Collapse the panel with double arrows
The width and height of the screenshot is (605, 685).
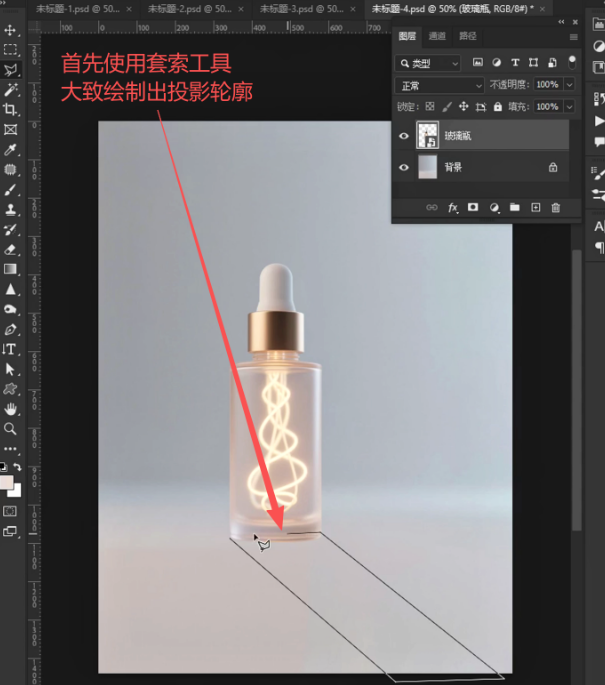561,22
